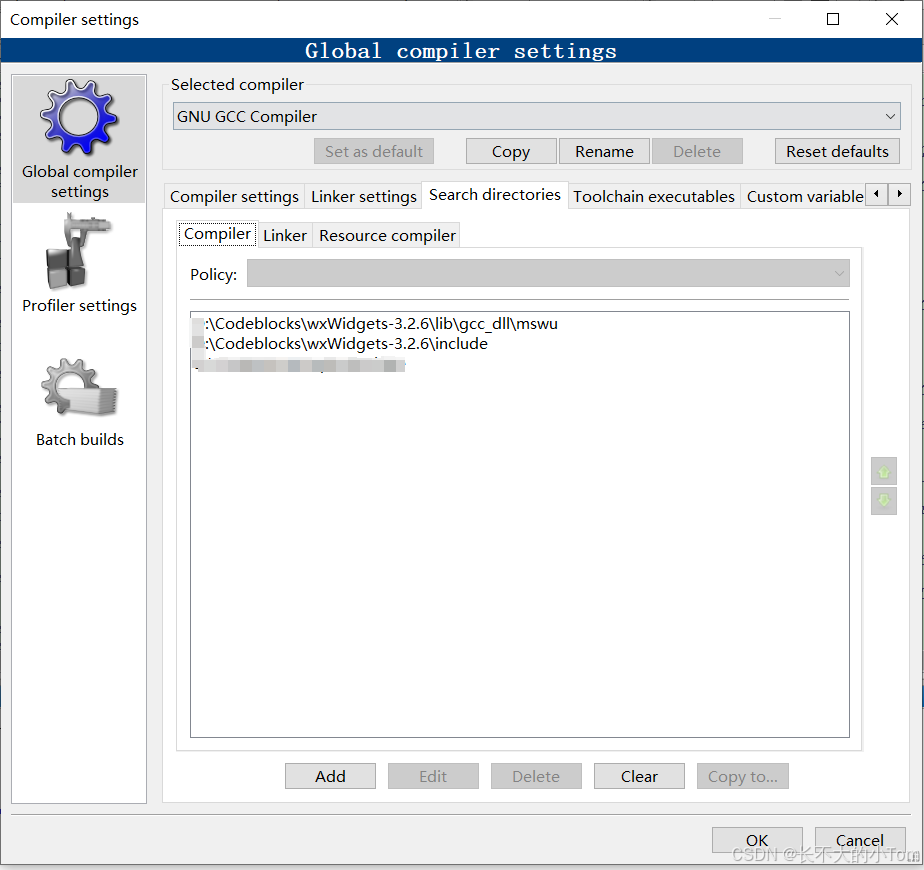Expand the GNU GCC Compiler combo box arrow
This screenshot has height=870, width=924.
888,116
